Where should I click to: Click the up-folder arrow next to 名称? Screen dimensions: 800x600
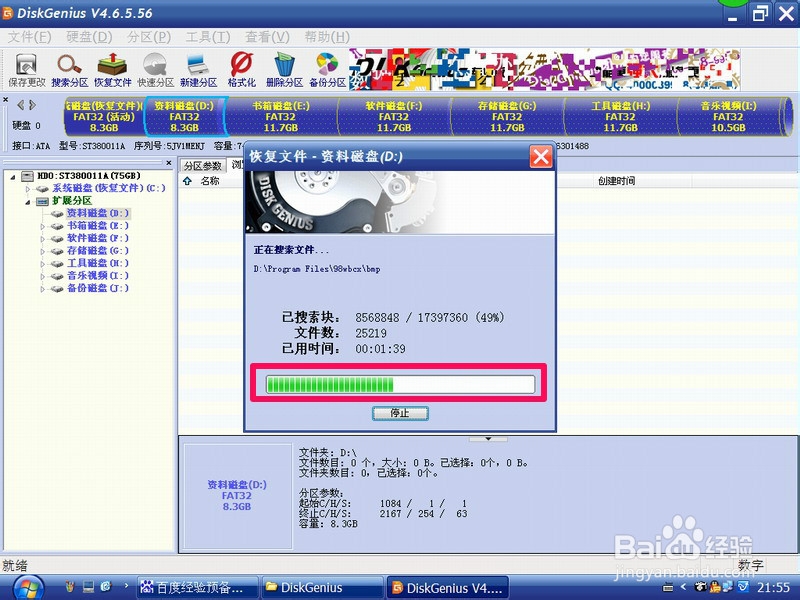[x=187, y=181]
